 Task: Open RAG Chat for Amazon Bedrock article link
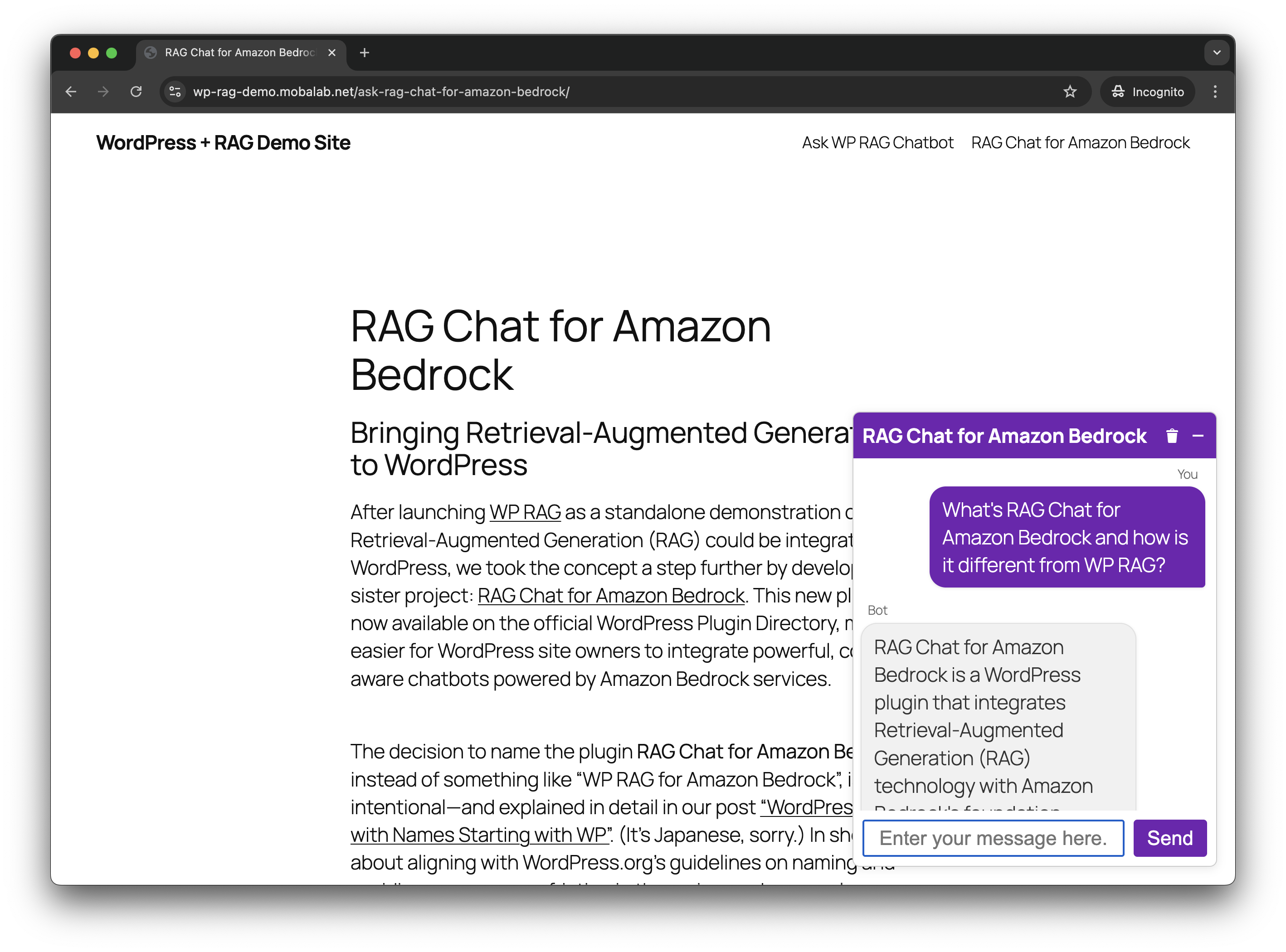(x=610, y=595)
